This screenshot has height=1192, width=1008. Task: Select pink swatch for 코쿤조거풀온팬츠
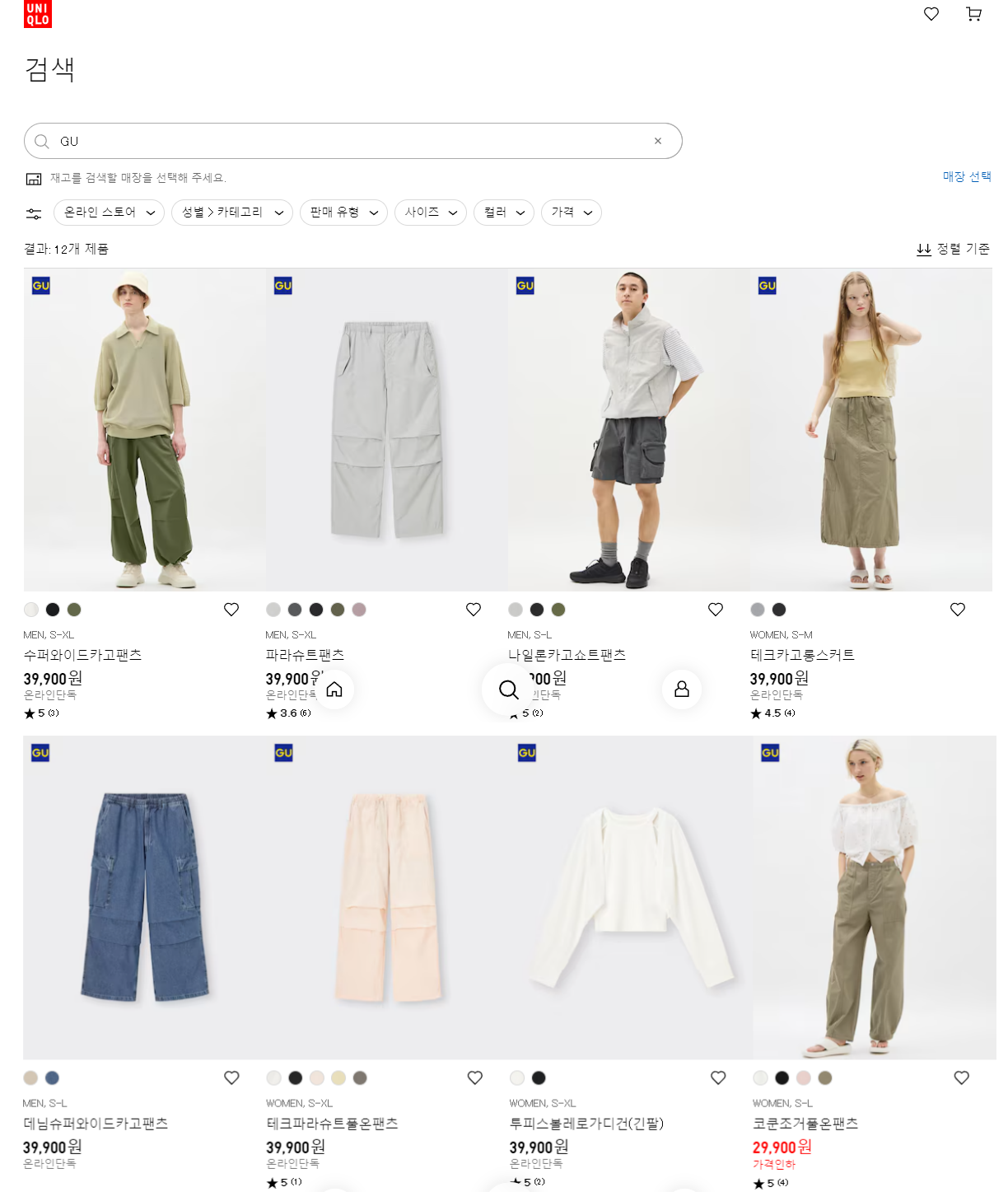804,1077
